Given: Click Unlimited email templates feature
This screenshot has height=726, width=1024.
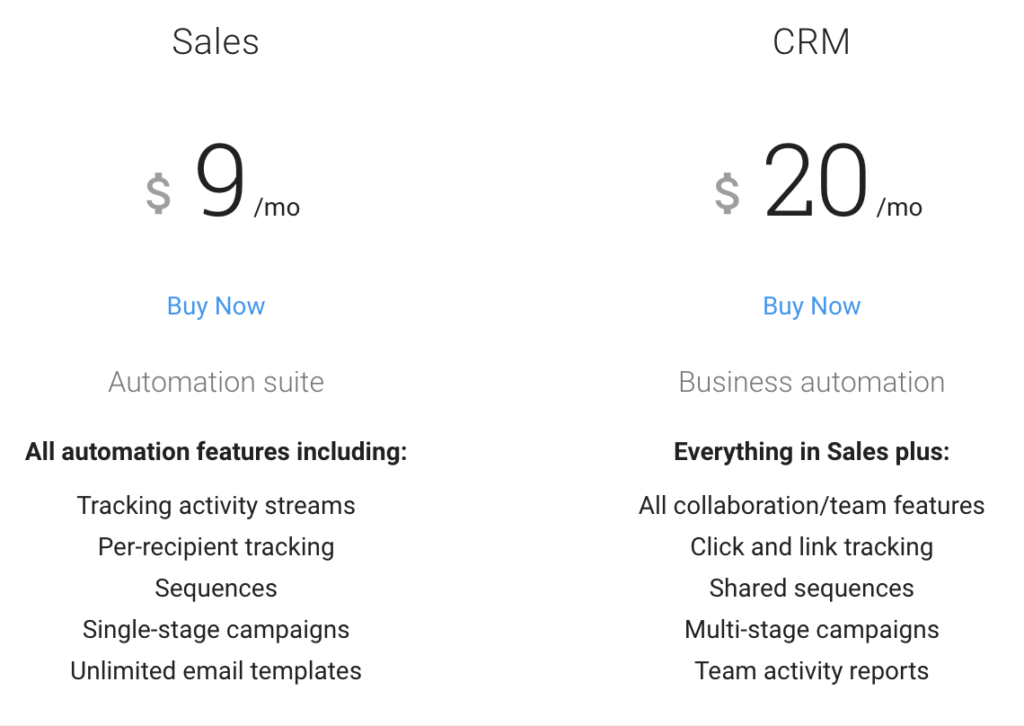Looking at the screenshot, I should (216, 671).
